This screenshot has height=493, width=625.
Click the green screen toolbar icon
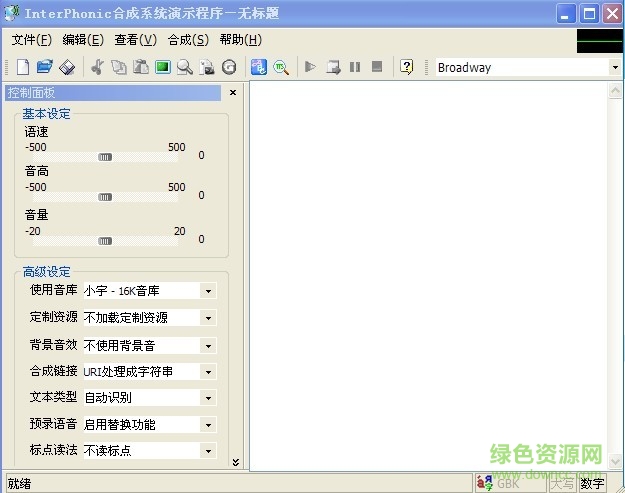click(x=162, y=67)
